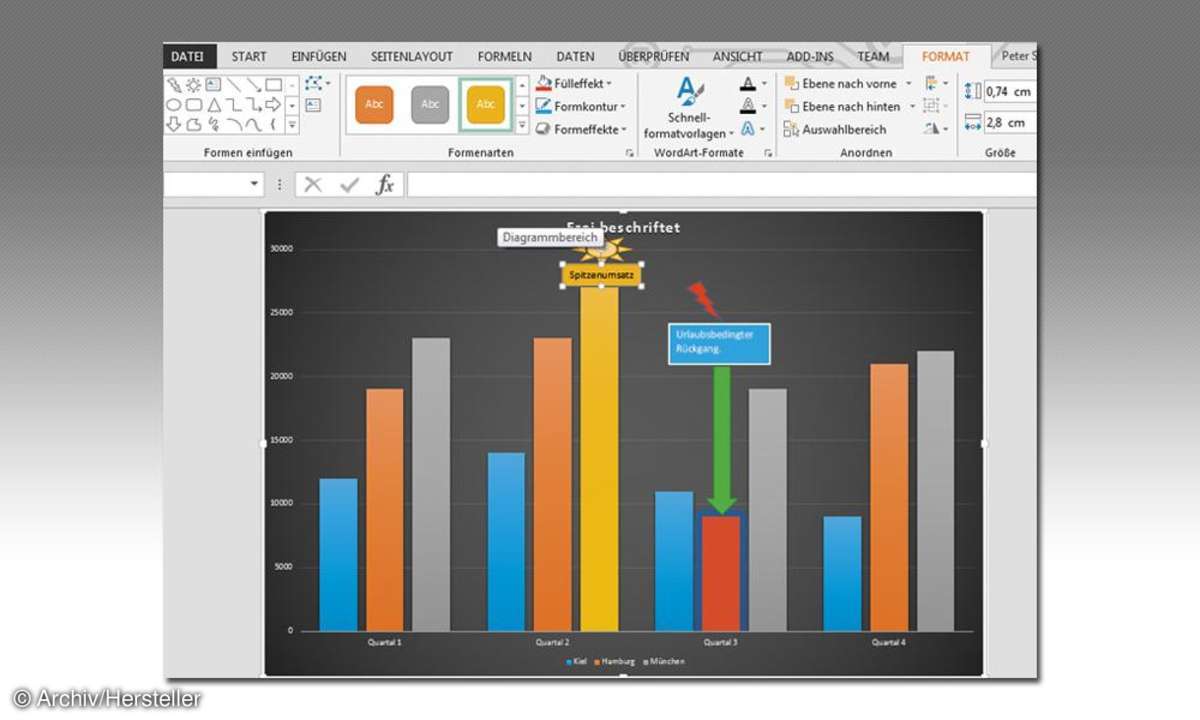Screen dimensions: 1200x720
Task: Choose the arrow line shape
Action: (x=254, y=85)
